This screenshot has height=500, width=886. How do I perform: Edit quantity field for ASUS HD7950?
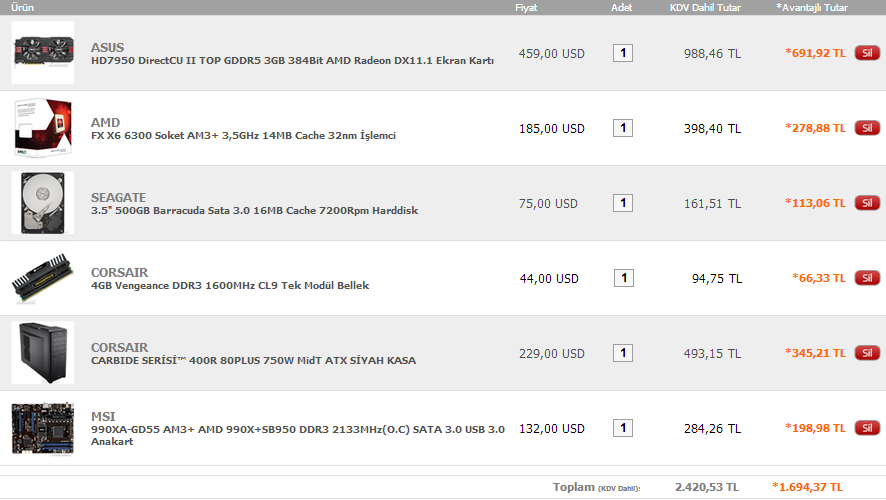(x=623, y=53)
